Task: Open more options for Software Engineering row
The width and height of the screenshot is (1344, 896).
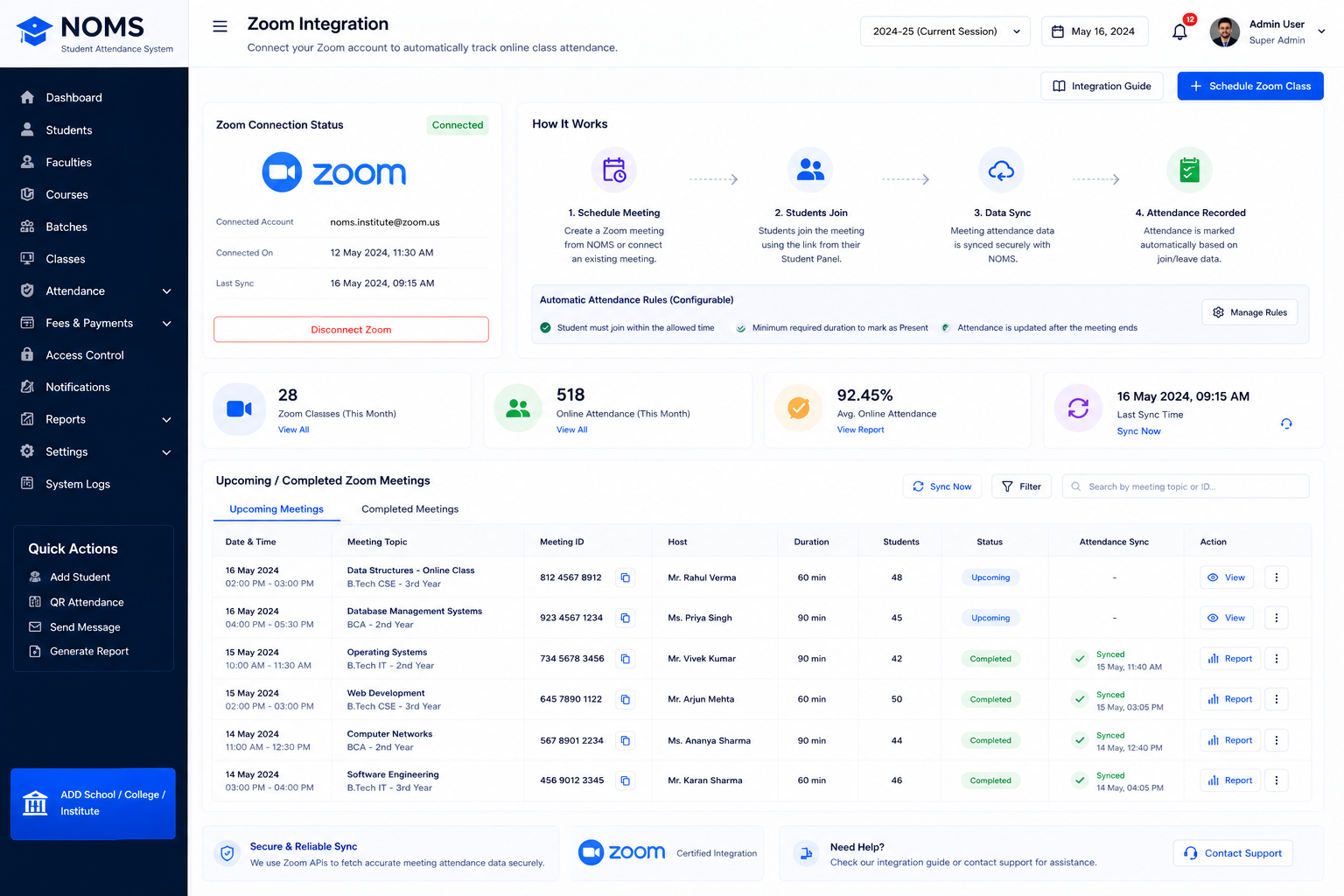Action: click(1277, 780)
